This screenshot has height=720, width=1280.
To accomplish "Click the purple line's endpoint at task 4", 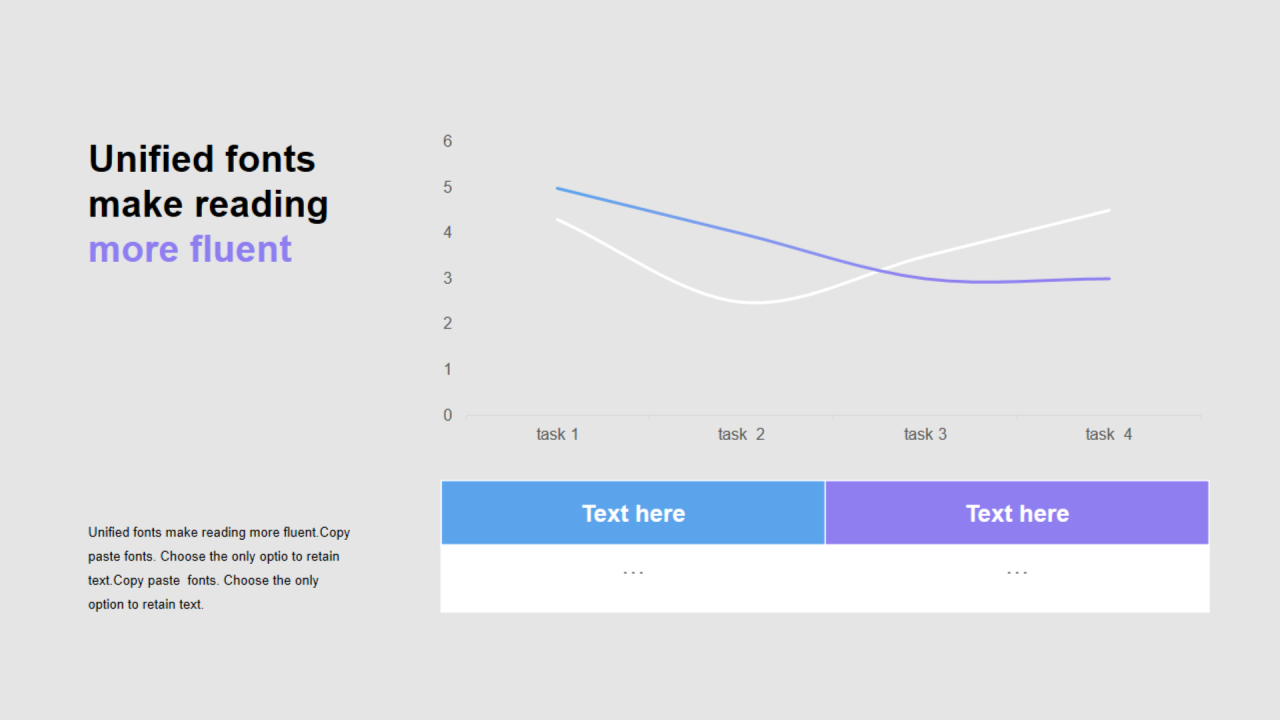I will pos(1109,279).
